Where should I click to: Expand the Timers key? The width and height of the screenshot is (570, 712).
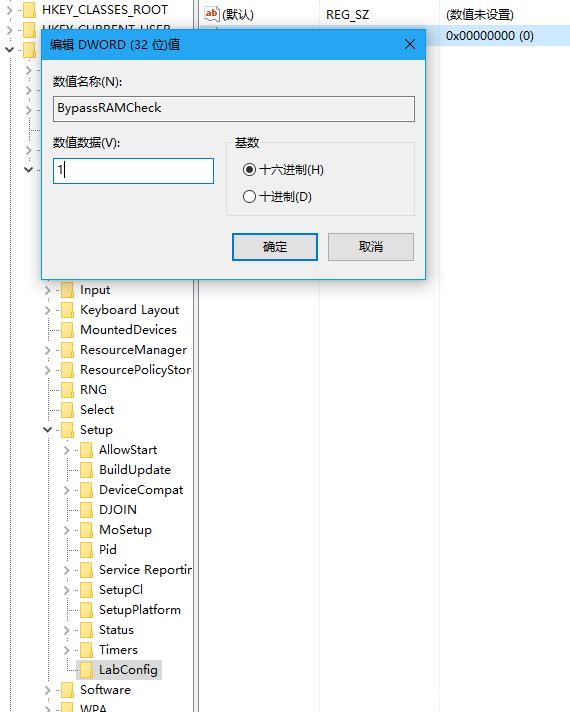click(x=66, y=650)
